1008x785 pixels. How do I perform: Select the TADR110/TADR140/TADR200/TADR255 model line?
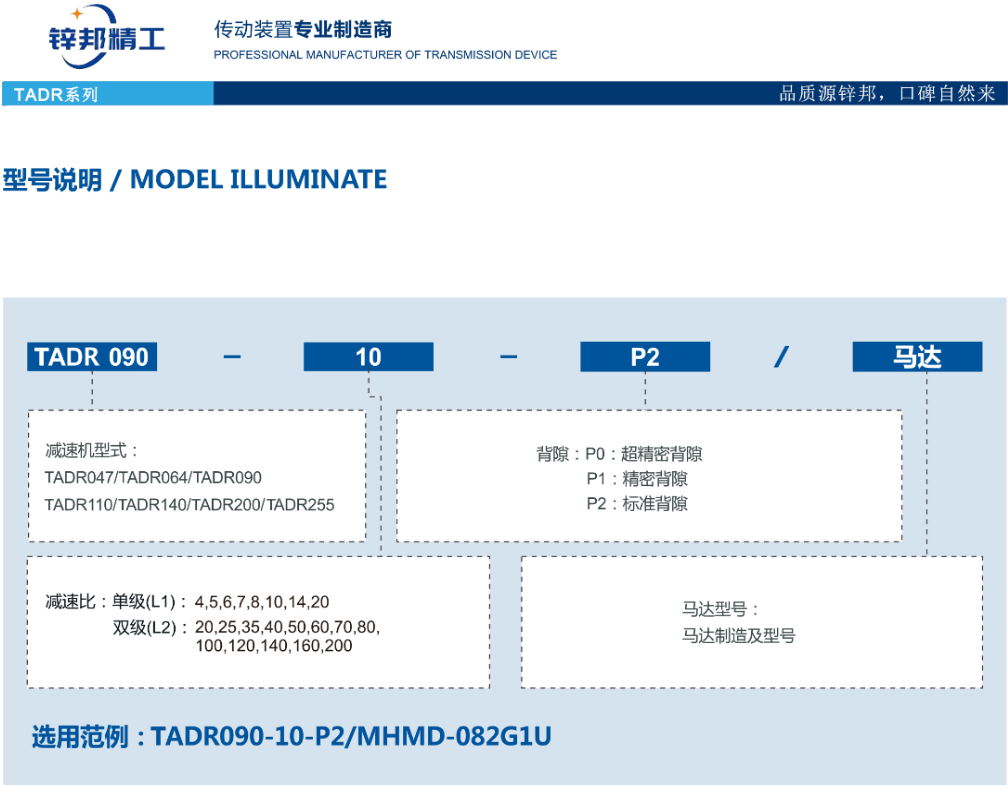tap(190, 505)
